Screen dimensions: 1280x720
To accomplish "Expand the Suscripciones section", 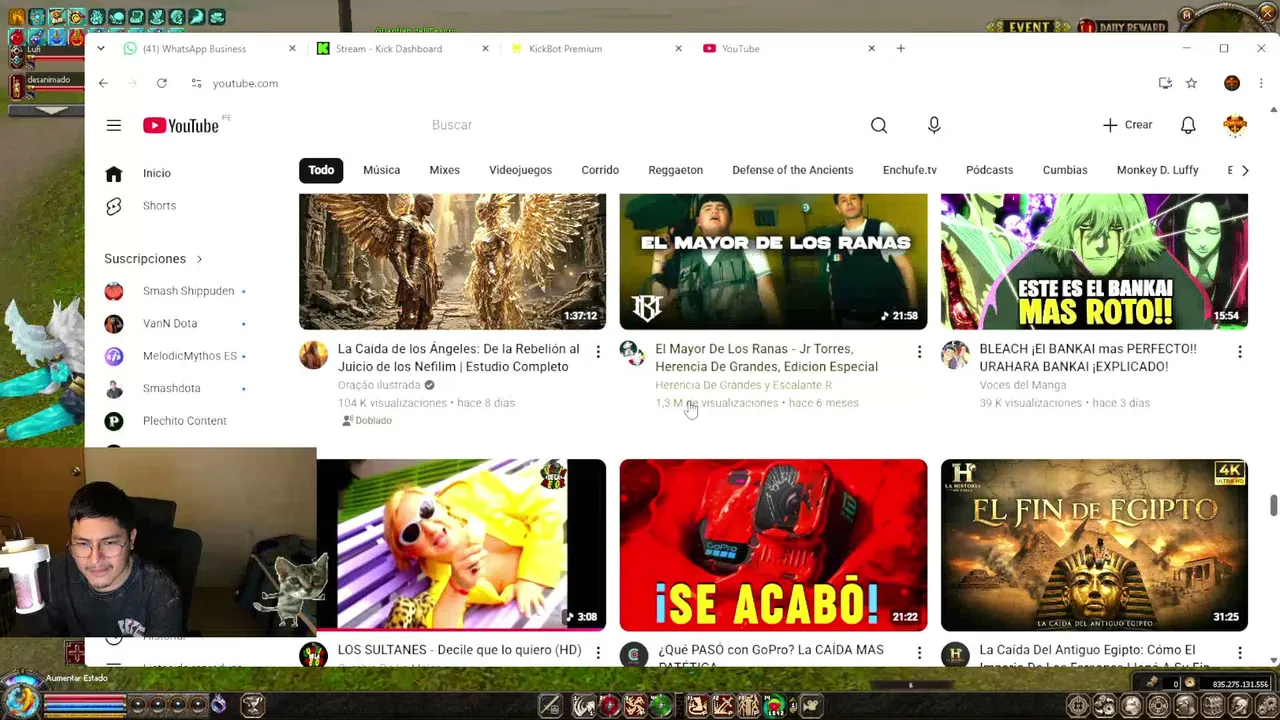I will coord(153,258).
